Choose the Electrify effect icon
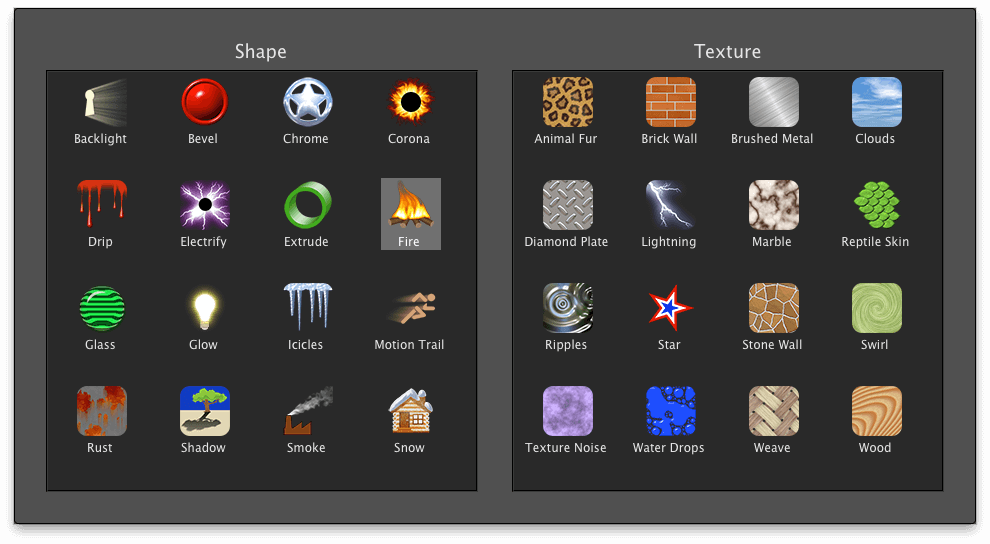Viewport: 990px width, 544px height. click(x=204, y=206)
